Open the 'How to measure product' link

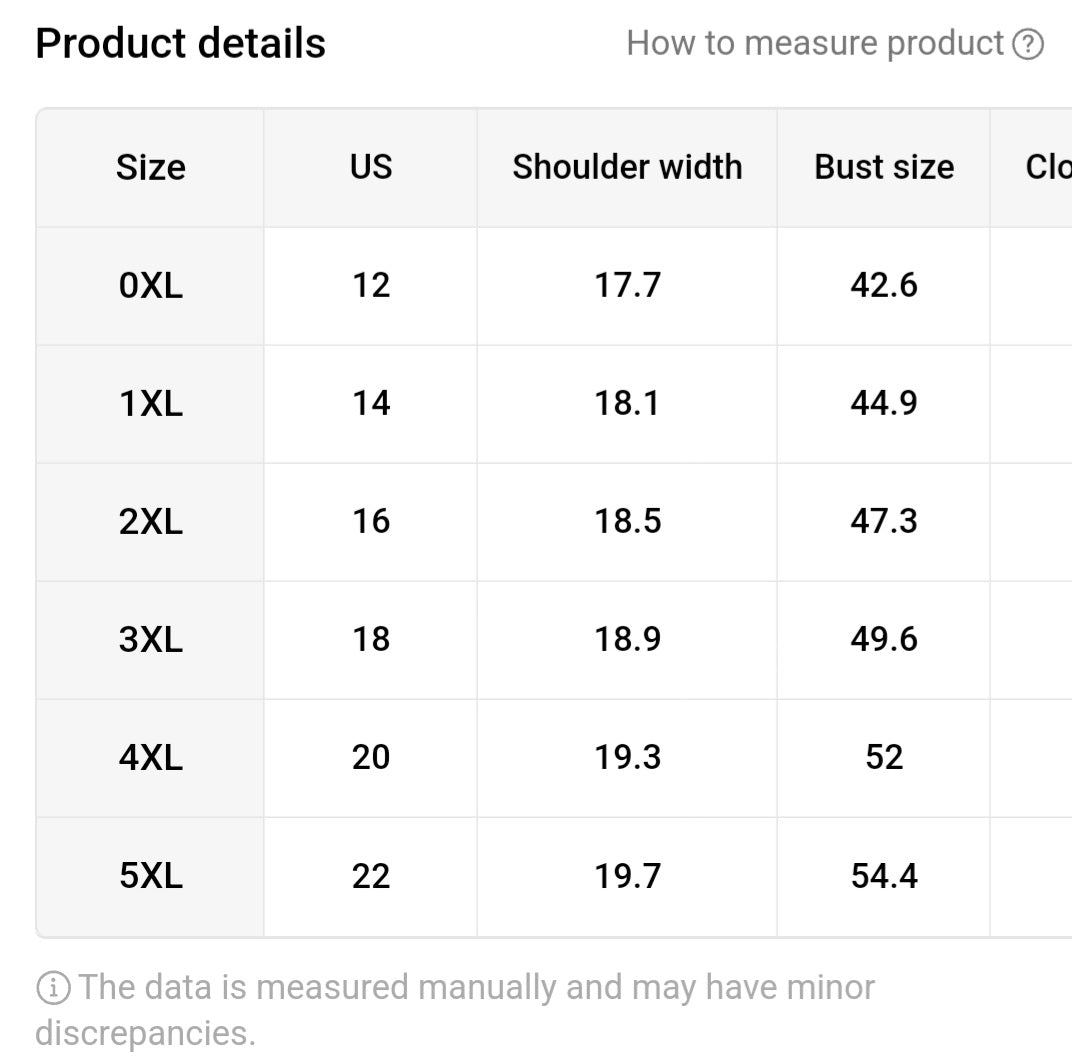coord(815,44)
